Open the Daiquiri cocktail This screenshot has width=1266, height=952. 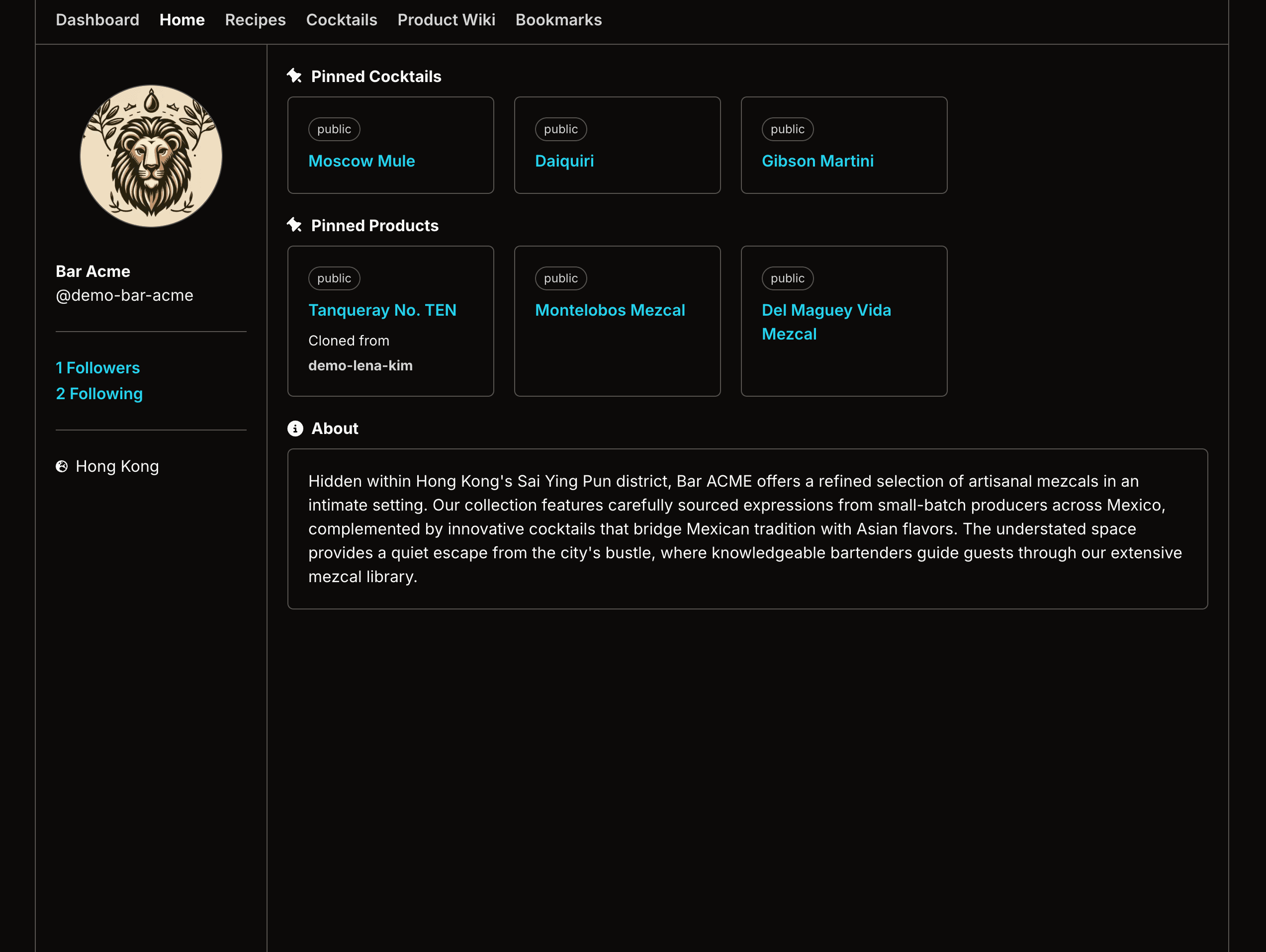click(x=564, y=161)
